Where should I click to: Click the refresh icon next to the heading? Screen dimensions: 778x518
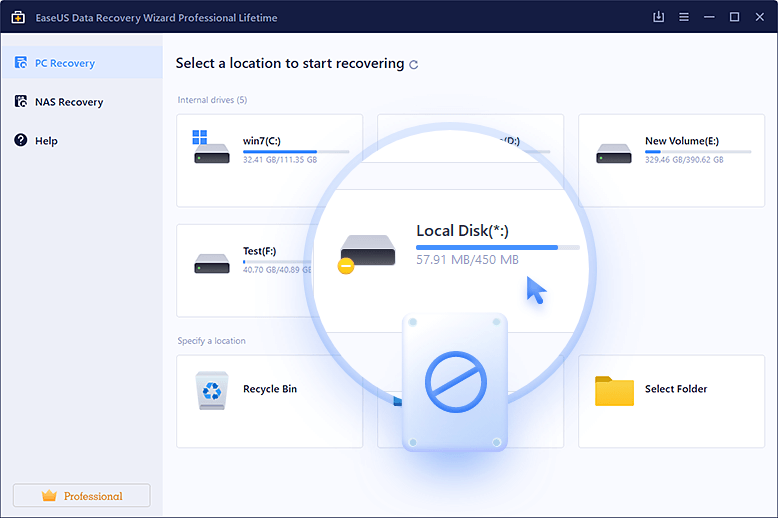(x=414, y=64)
